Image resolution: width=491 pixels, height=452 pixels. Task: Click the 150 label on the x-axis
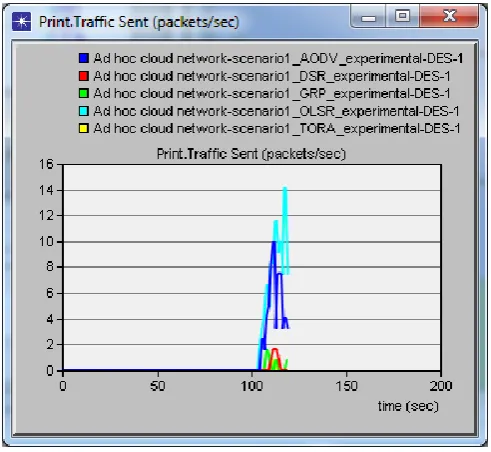tap(347, 386)
